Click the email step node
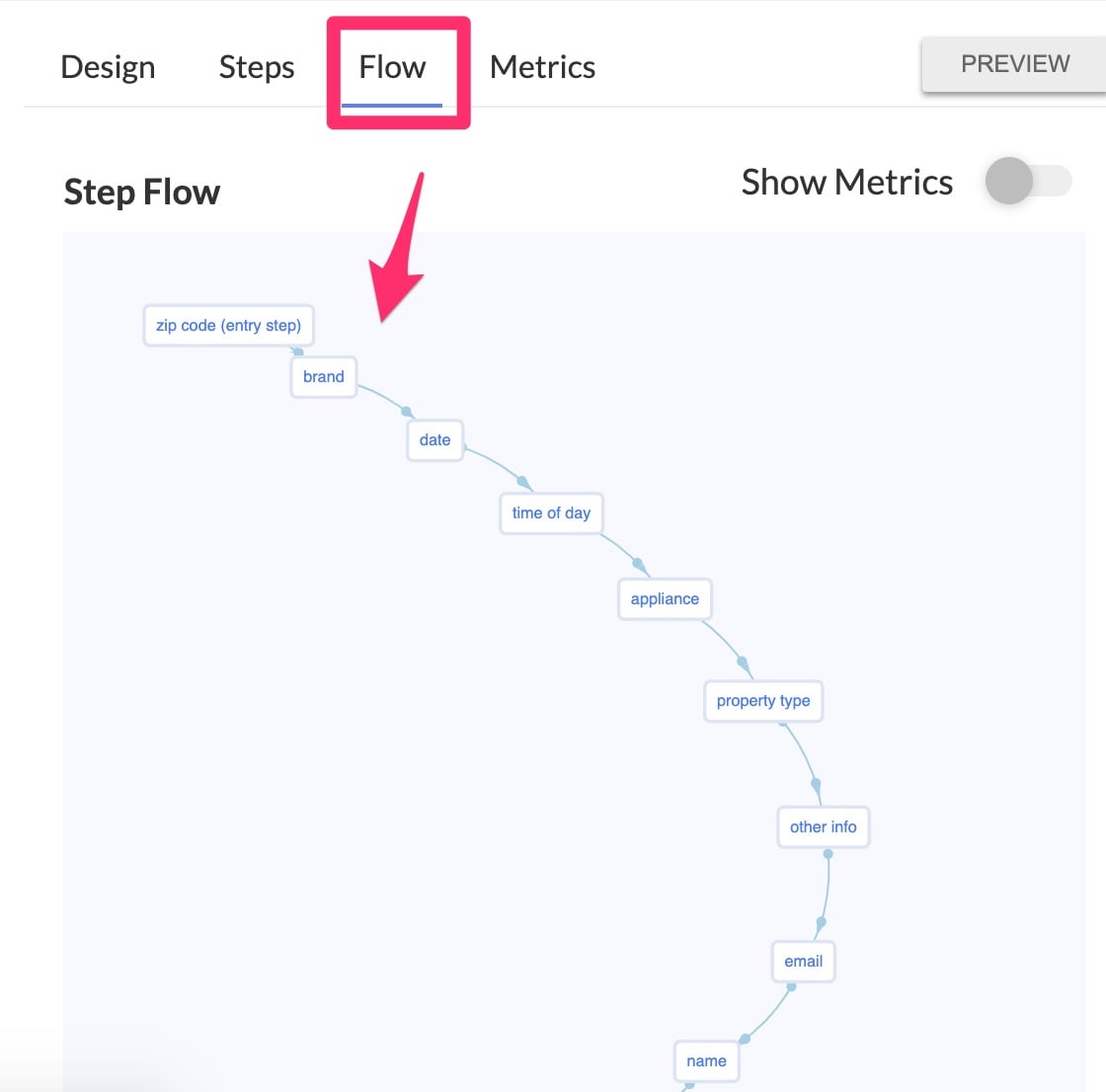1106x1092 pixels. click(x=803, y=962)
